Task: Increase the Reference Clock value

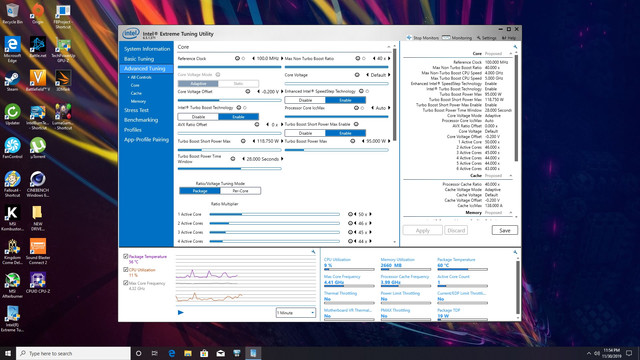Action: 282,58
